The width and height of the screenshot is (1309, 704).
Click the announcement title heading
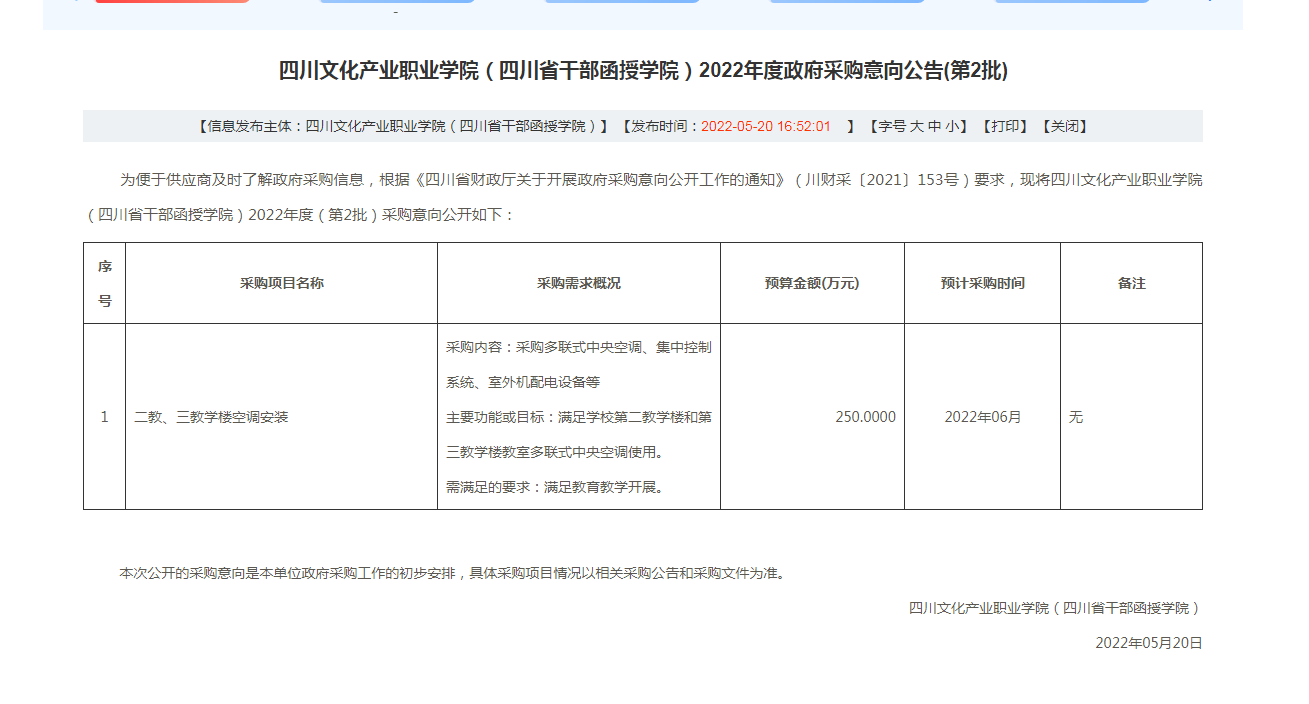click(x=642, y=71)
